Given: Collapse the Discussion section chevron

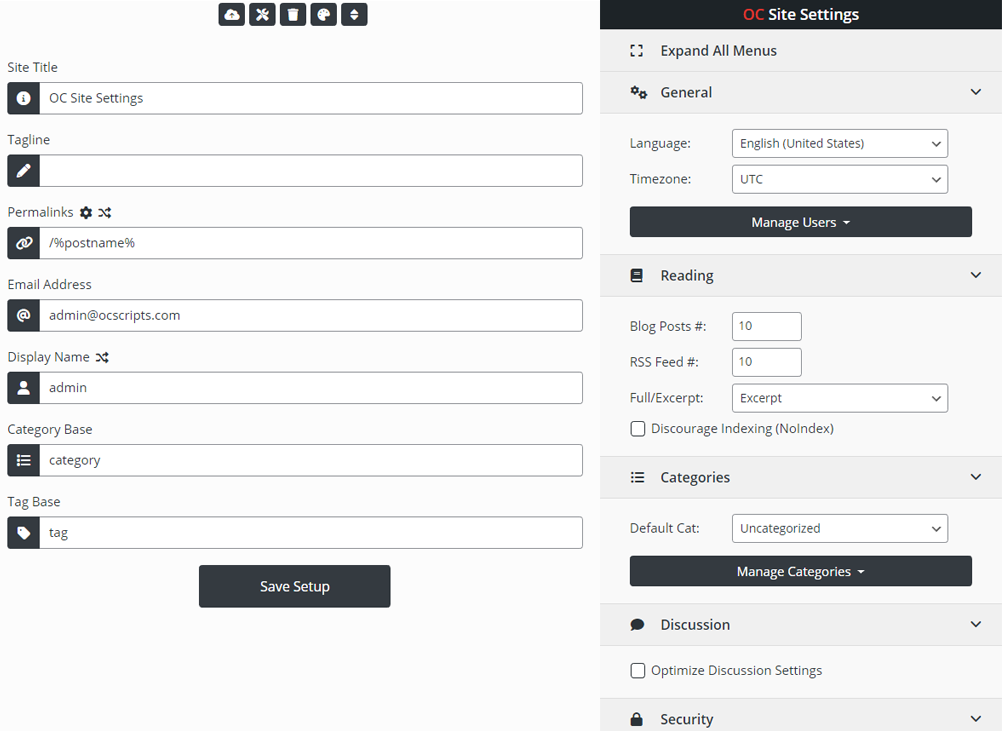Looking at the screenshot, I should point(976,624).
